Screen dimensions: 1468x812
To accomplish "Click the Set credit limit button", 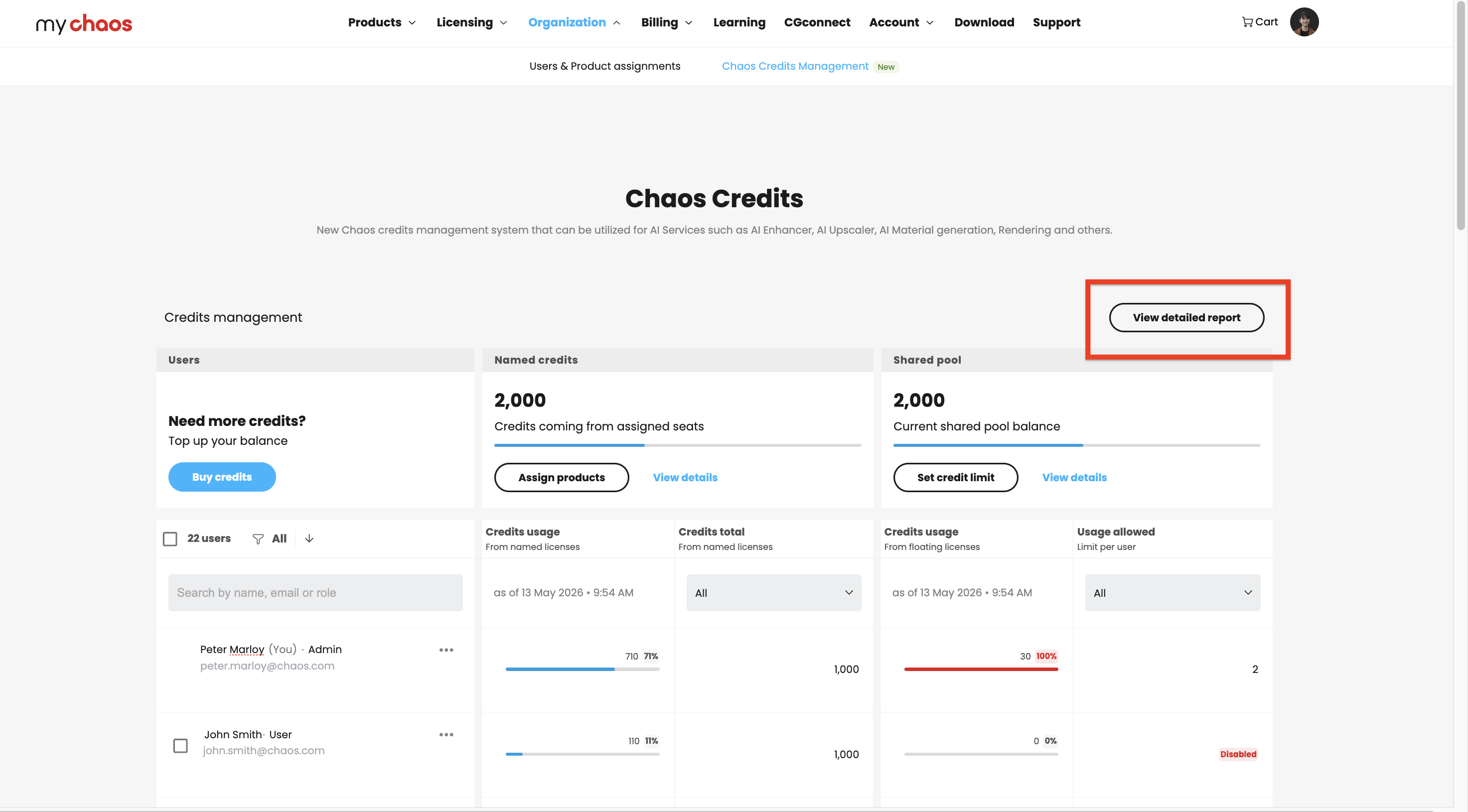I will pyautogui.click(x=956, y=478).
